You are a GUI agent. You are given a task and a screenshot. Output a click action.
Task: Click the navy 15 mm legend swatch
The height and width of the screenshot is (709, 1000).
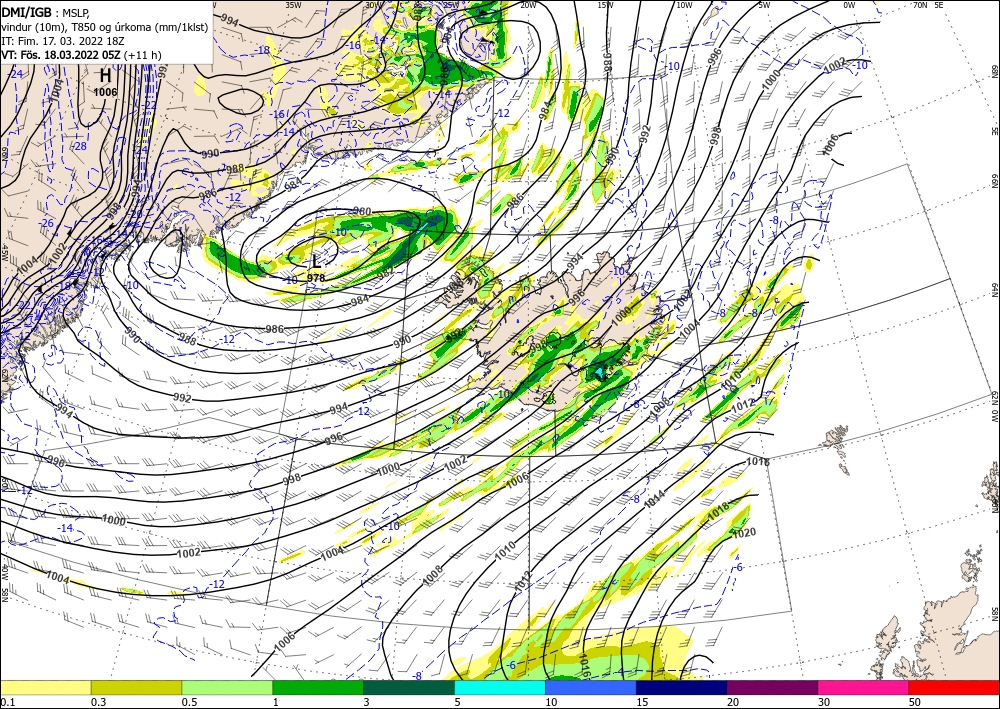pyautogui.click(x=682, y=687)
